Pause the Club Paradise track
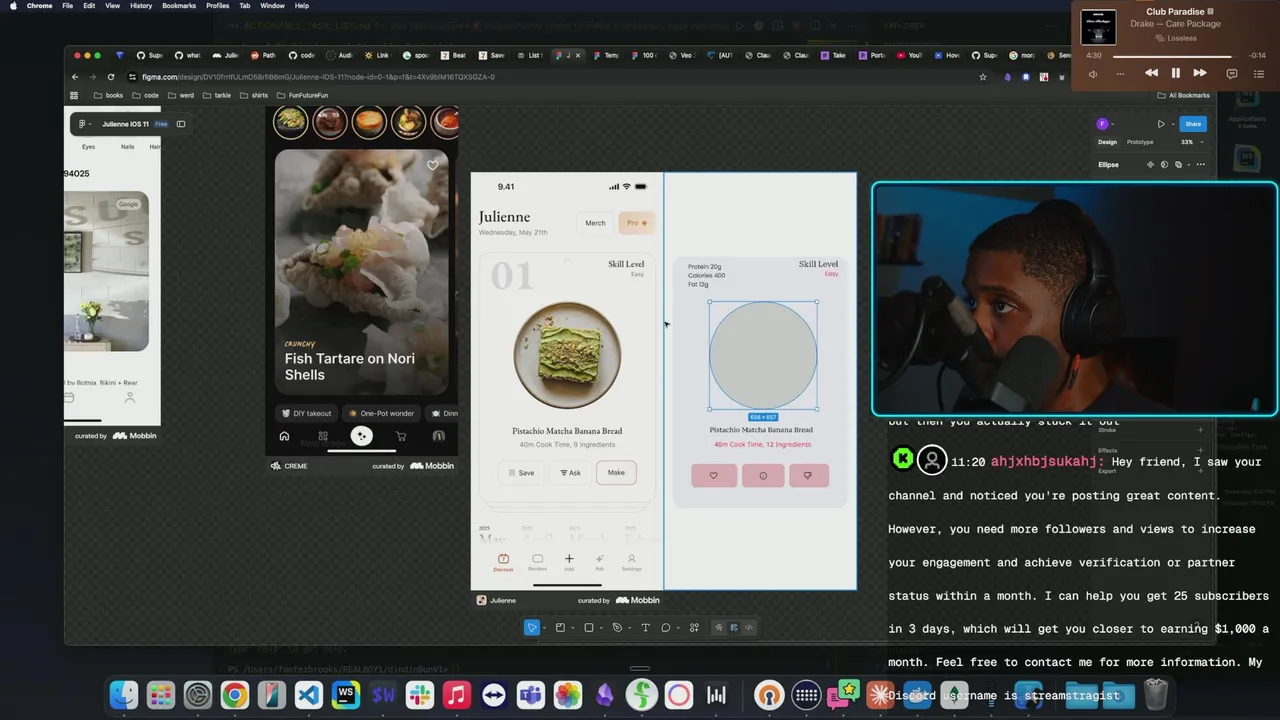The height and width of the screenshot is (720, 1280). point(1175,73)
